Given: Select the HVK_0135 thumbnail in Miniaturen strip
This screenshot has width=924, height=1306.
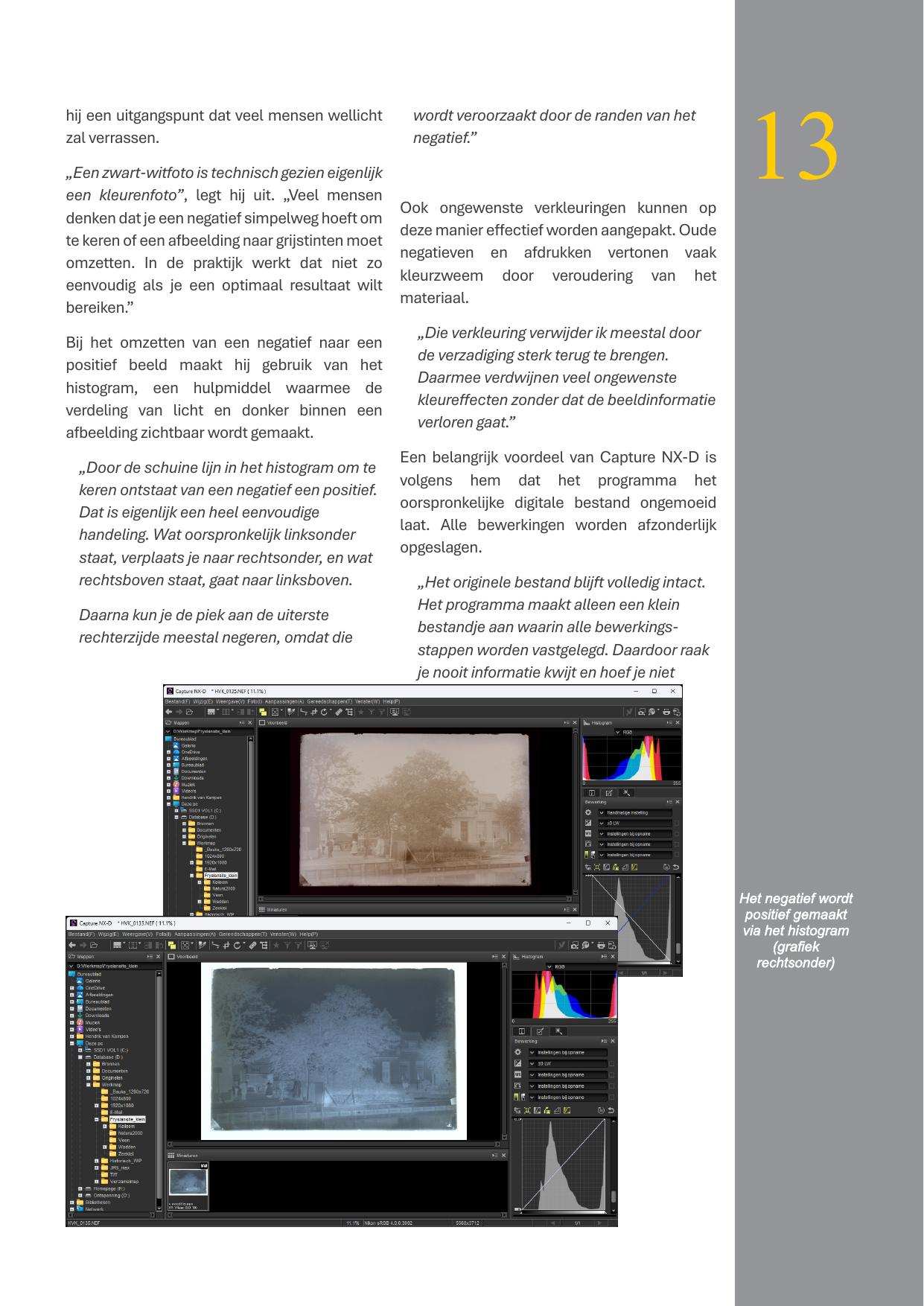Looking at the screenshot, I should (188, 1185).
